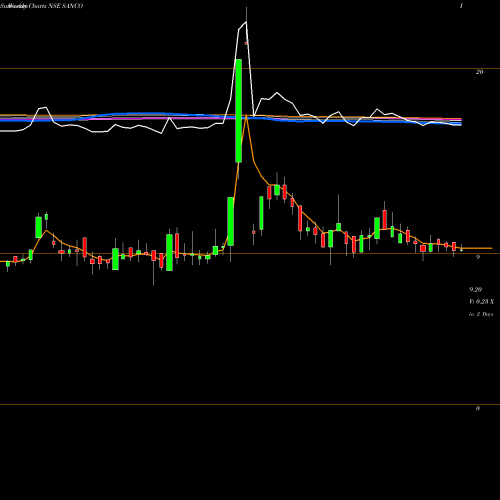Viewport: 500px width, 500px height.
Task: Click the 'V: 0.23 X' volume text
Action: tap(482, 302)
